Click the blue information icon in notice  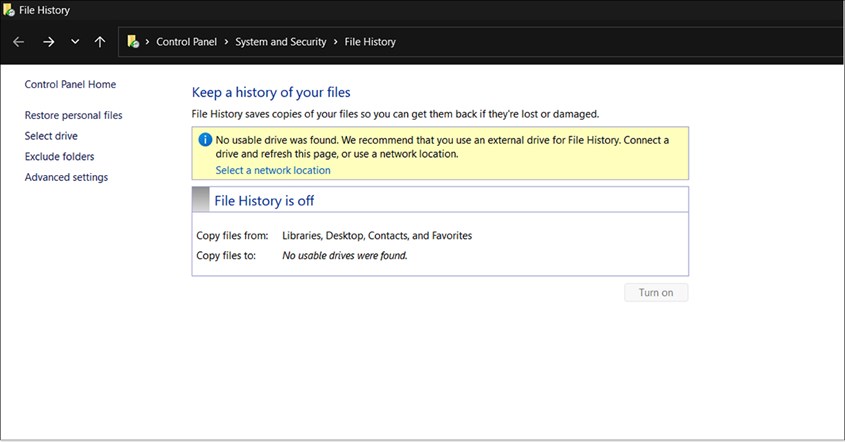click(205, 140)
